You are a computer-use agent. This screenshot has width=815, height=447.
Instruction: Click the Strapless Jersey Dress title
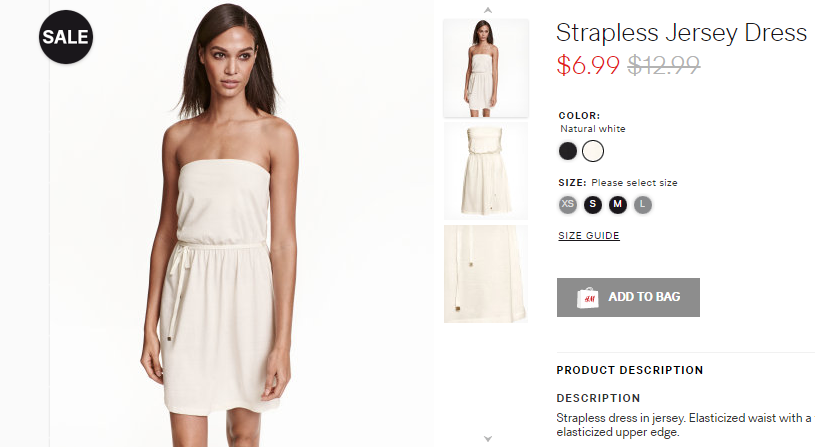tap(681, 33)
